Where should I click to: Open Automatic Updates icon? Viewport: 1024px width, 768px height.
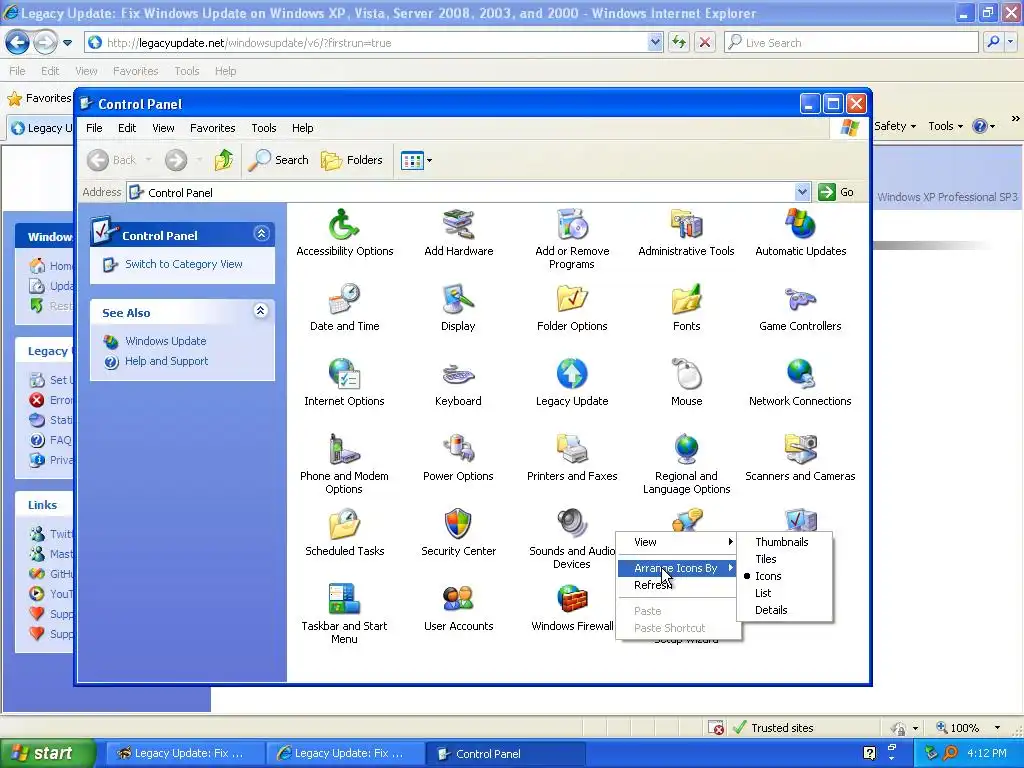pos(801,233)
